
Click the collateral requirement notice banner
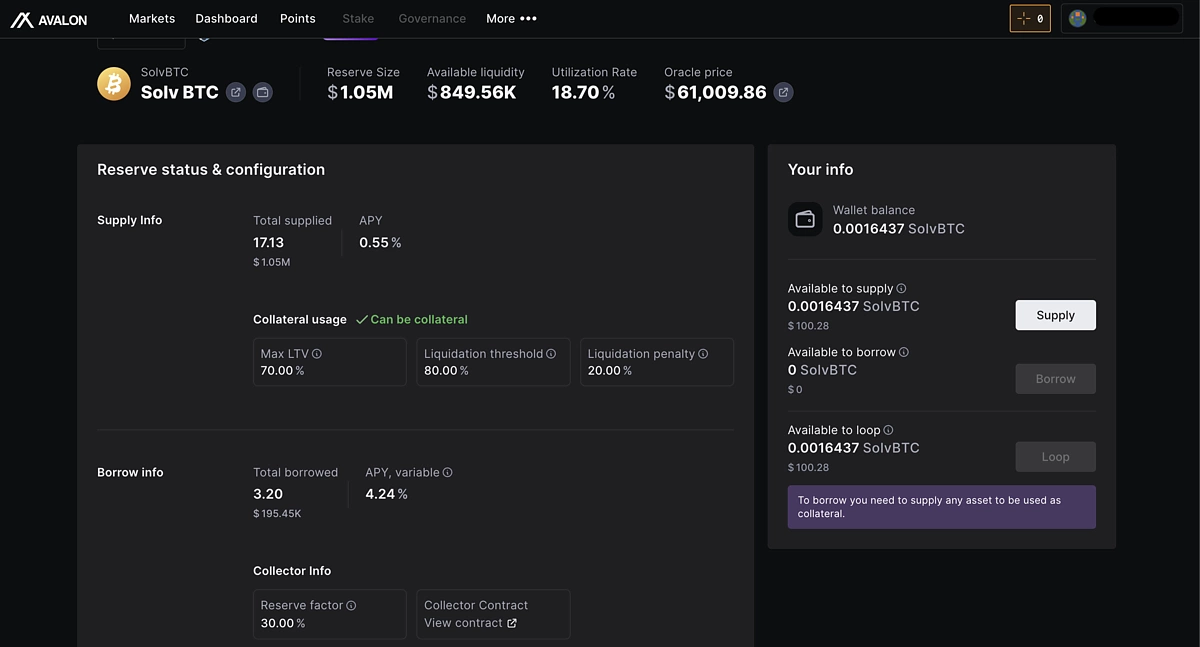coord(942,507)
